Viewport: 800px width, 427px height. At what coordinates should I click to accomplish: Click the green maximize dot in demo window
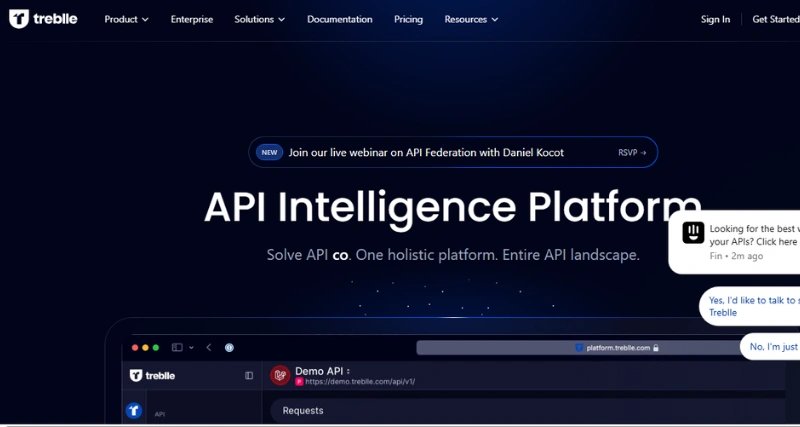coord(156,347)
